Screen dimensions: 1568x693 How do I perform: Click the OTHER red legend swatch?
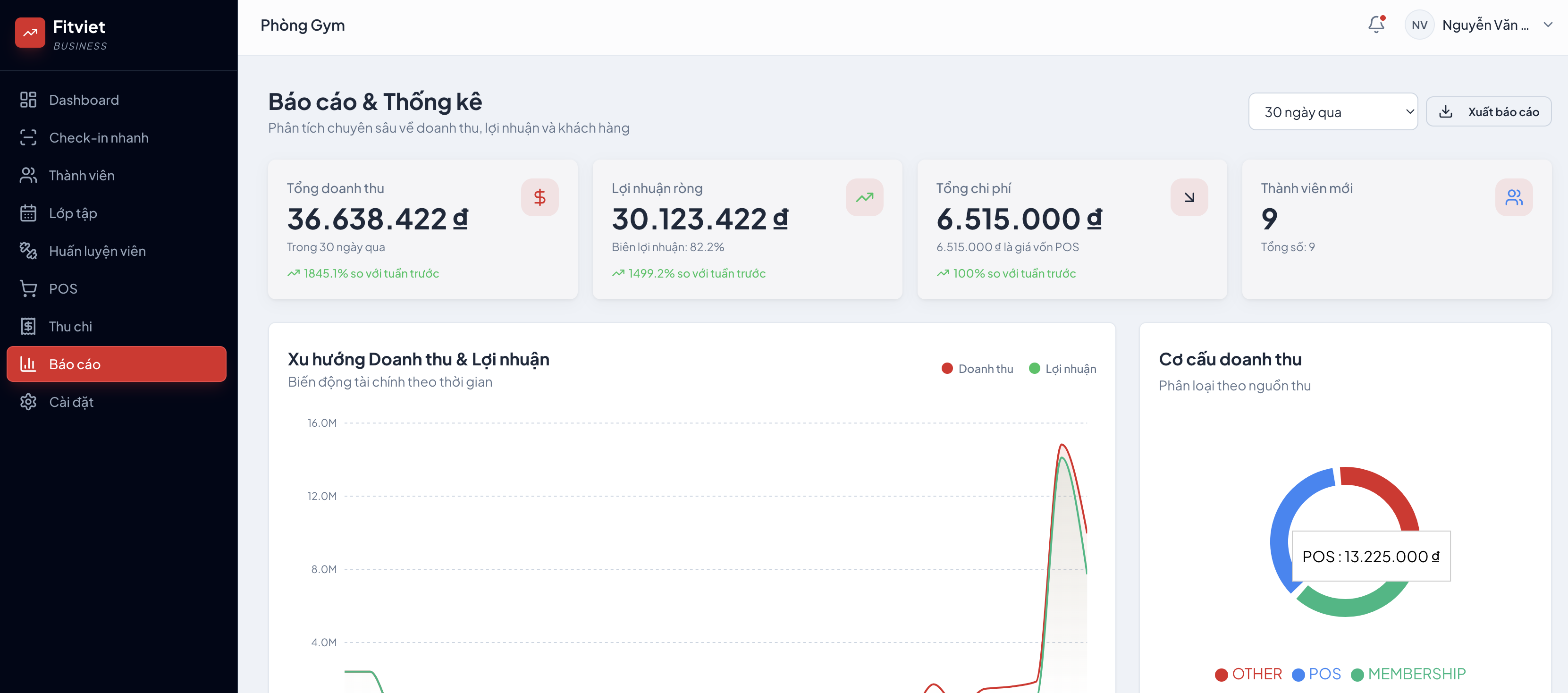(1221, 675)
